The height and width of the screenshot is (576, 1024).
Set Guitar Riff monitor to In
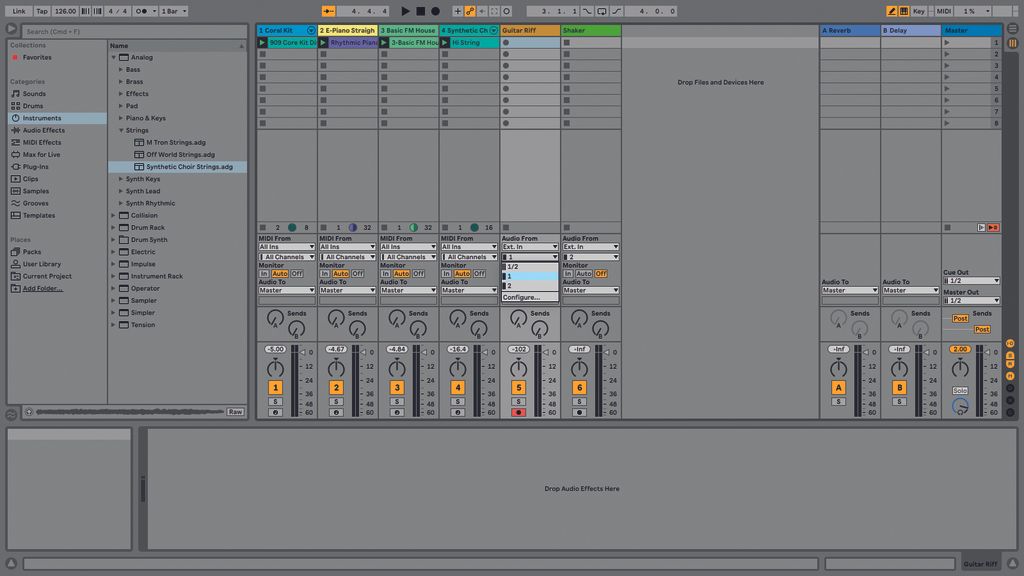(509, 272)
